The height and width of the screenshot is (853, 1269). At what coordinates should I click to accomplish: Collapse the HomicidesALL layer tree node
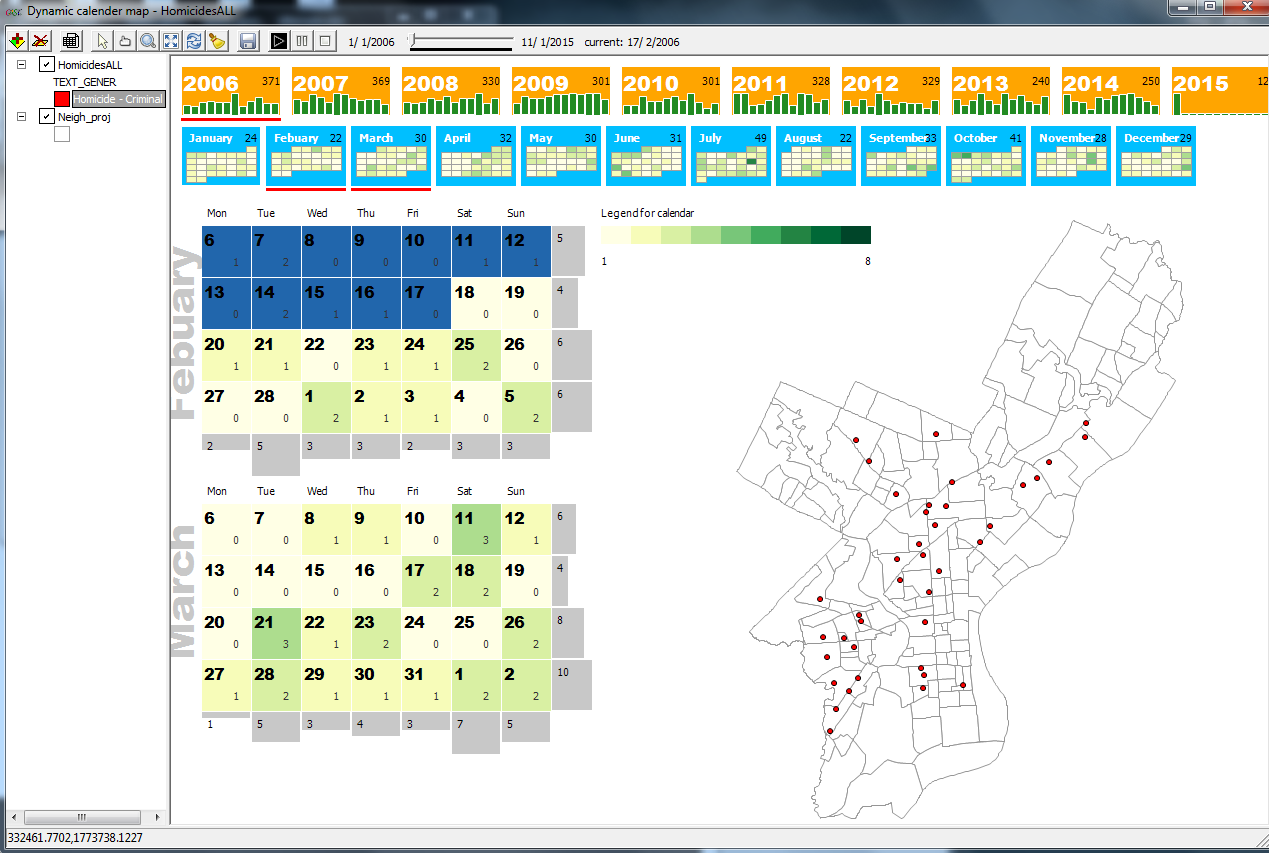click(x=22, y=65)
